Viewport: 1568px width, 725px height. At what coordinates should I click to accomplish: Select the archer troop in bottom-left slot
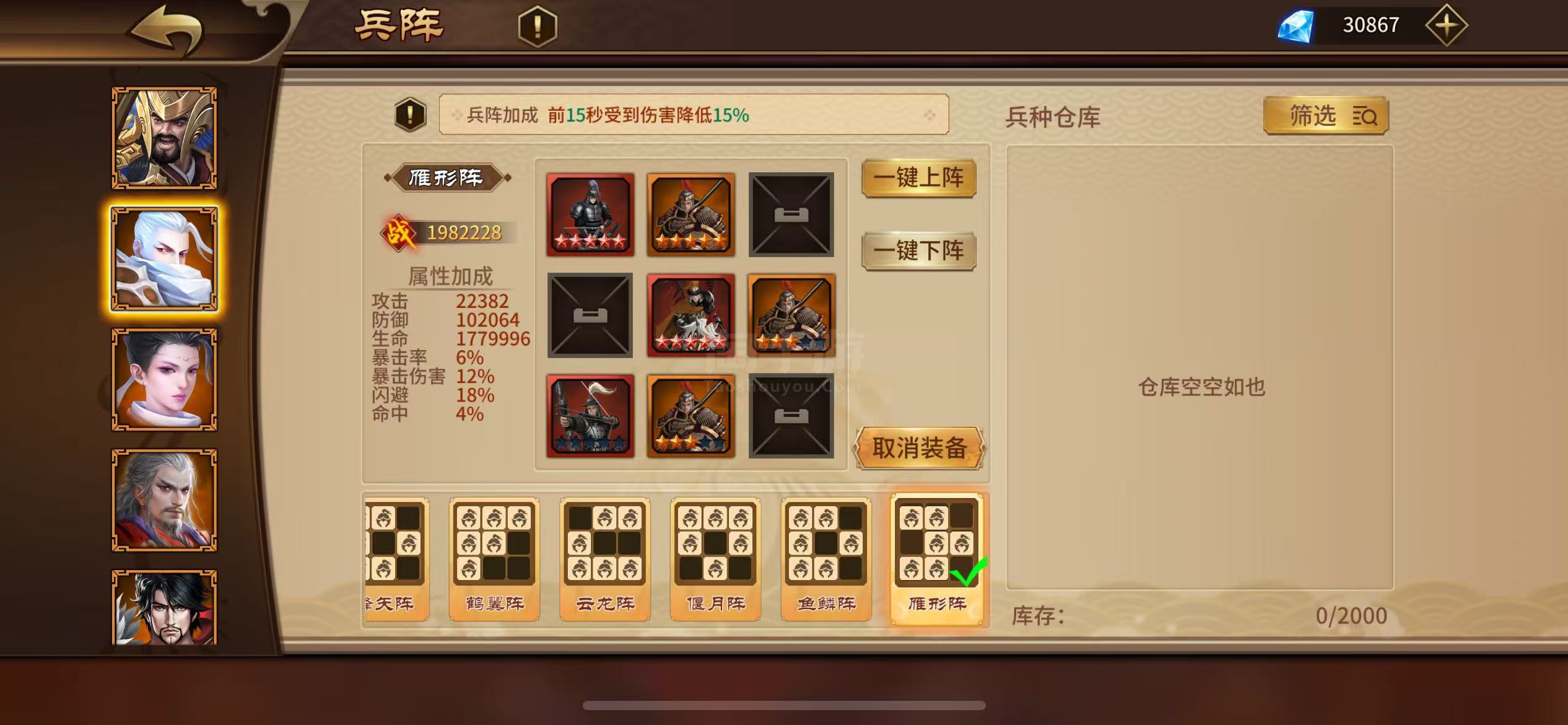click(x=590, y=416)
